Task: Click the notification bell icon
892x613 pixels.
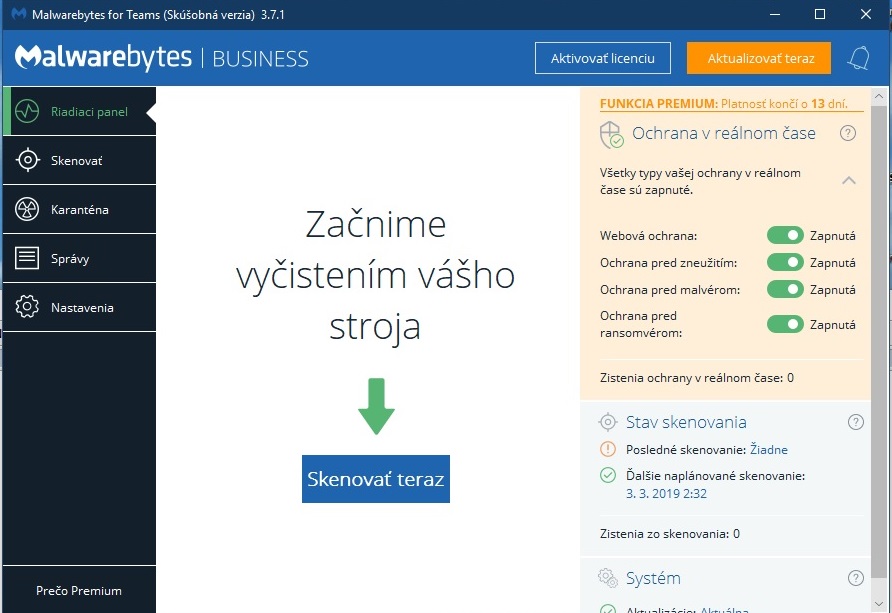Action: (858, 58)
